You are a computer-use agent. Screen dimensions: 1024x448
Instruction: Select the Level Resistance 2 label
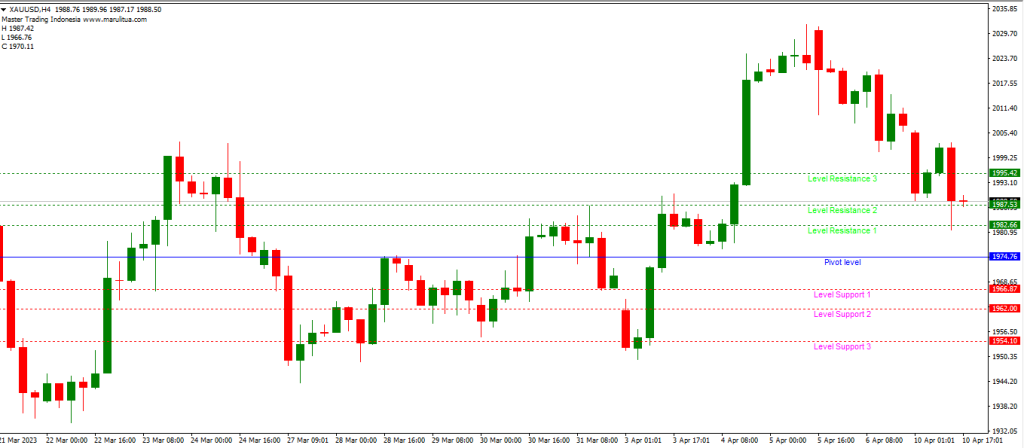(842, 211)
